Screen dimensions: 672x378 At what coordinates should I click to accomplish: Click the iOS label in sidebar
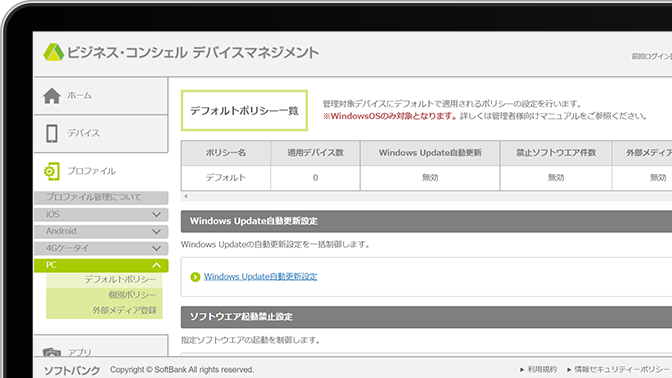[53, 214]
